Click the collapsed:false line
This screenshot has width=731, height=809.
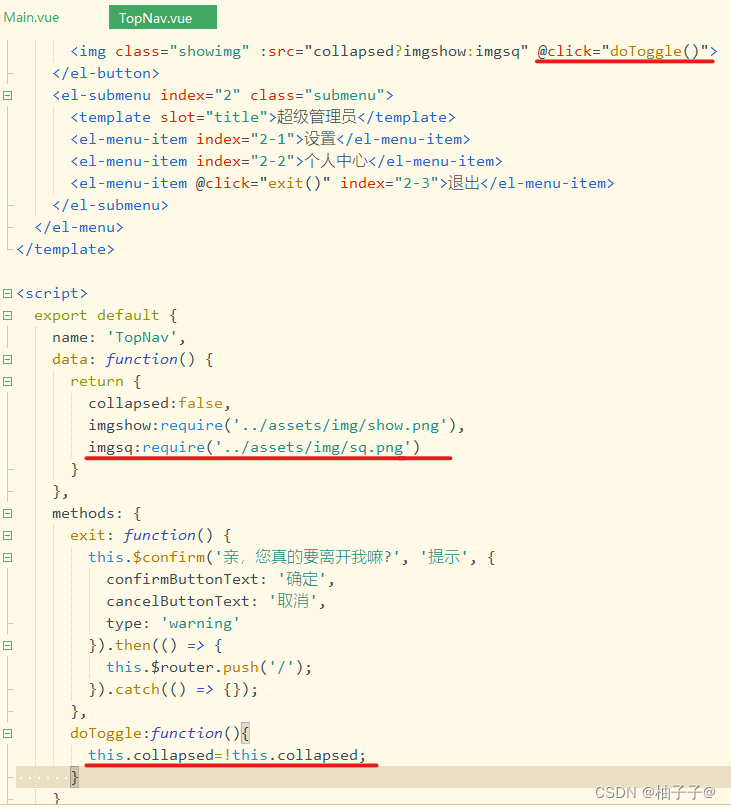(x=159, y=403)
